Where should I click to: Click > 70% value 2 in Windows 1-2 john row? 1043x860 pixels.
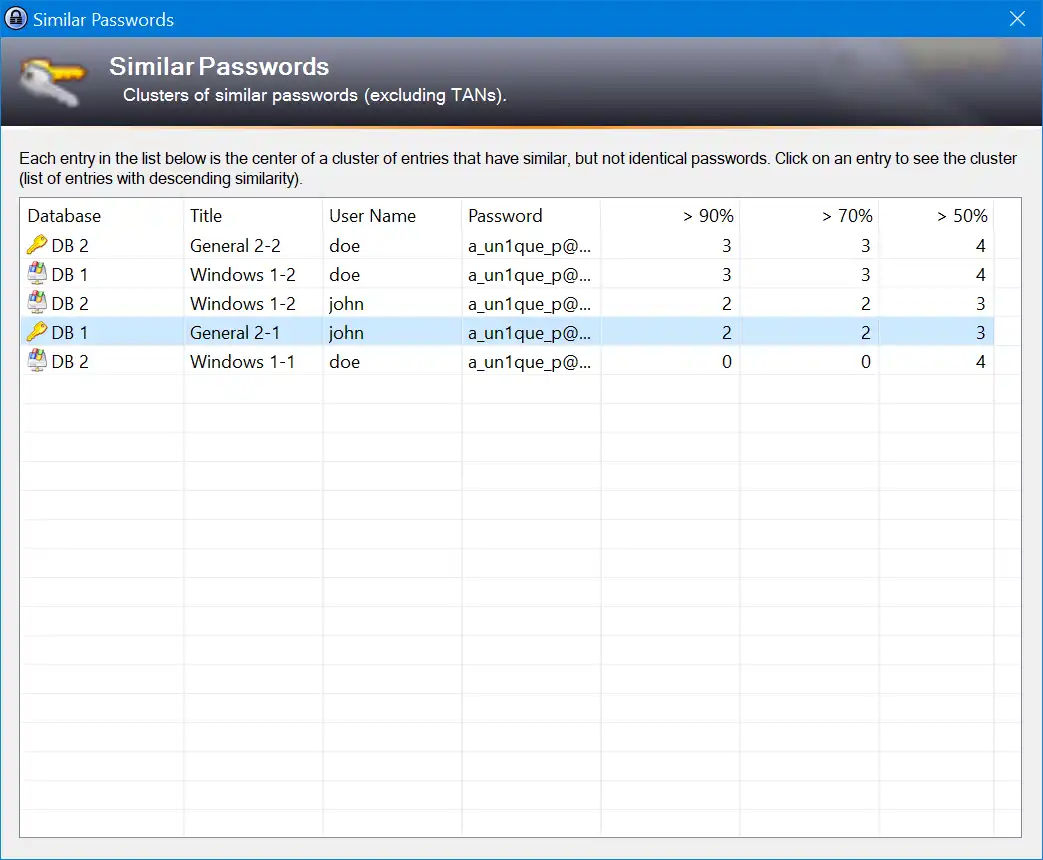865,303
